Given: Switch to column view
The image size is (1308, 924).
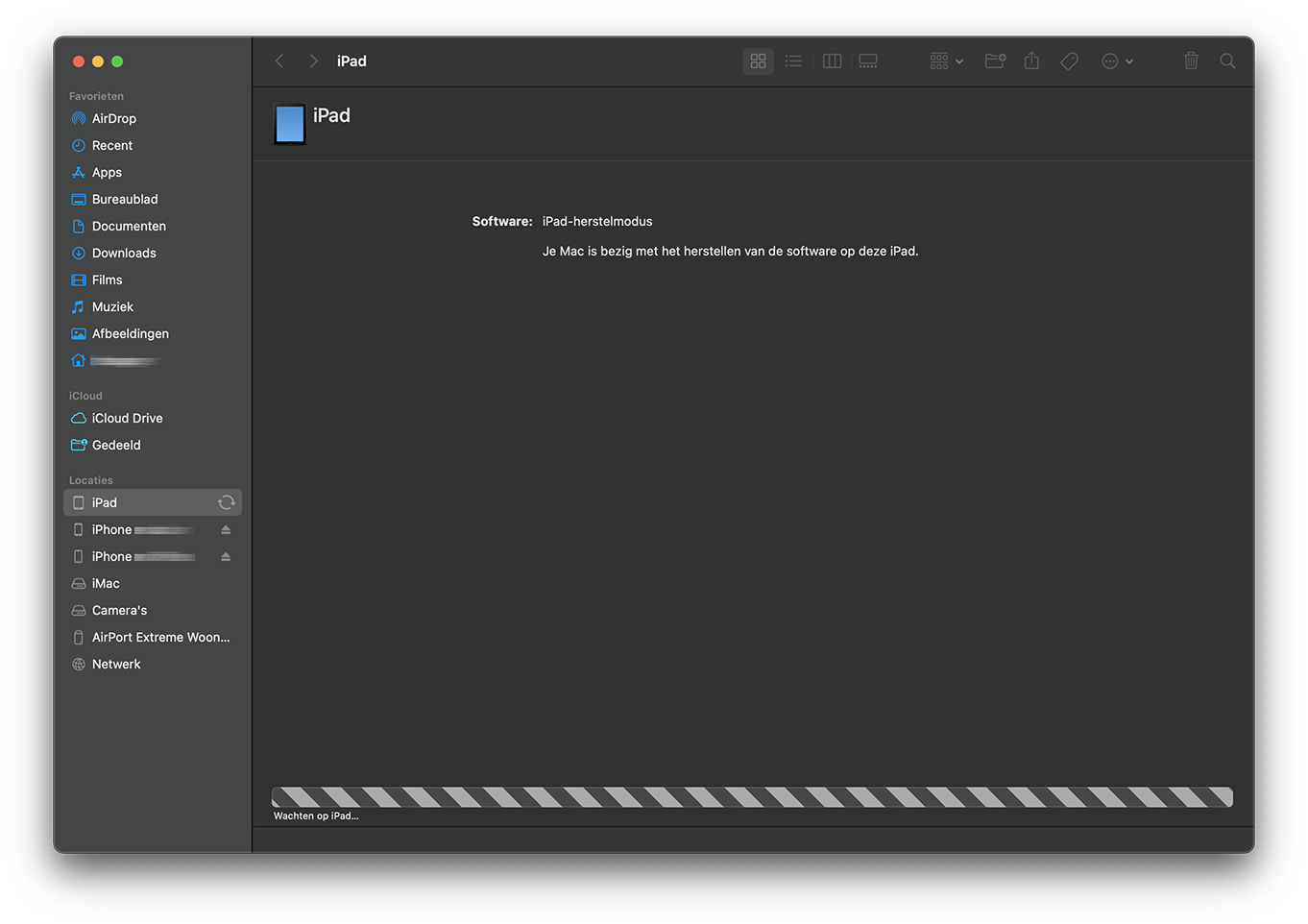Looking at the screenshot, I should pos(833,61).
